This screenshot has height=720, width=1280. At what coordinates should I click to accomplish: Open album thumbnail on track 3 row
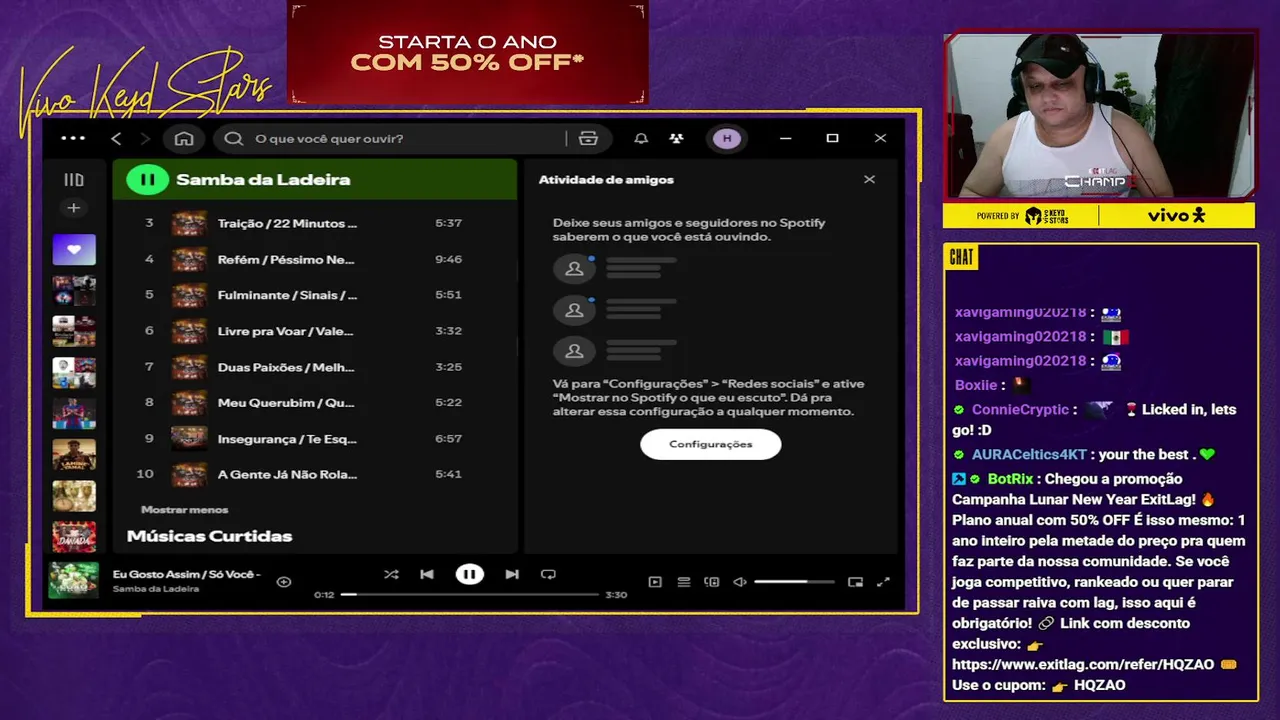click(x=189, y=223)
